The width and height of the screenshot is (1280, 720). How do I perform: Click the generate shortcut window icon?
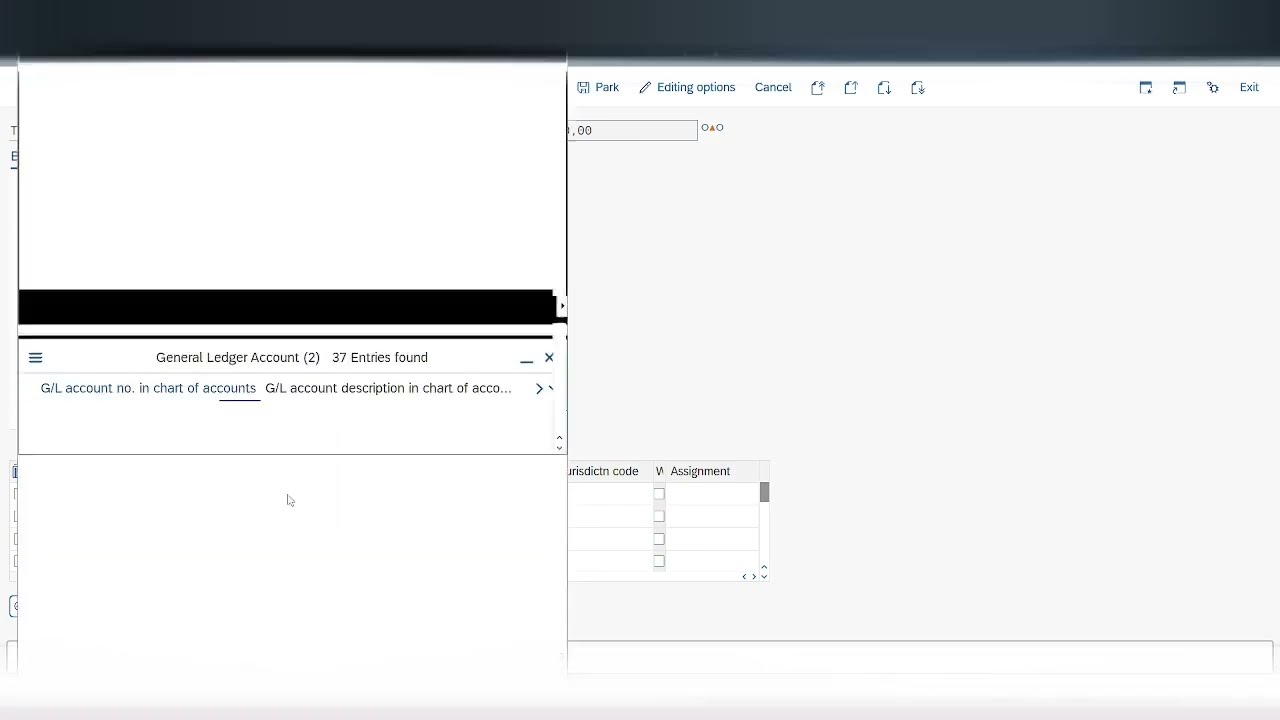pyautogui.click(x=1179, y=88)
